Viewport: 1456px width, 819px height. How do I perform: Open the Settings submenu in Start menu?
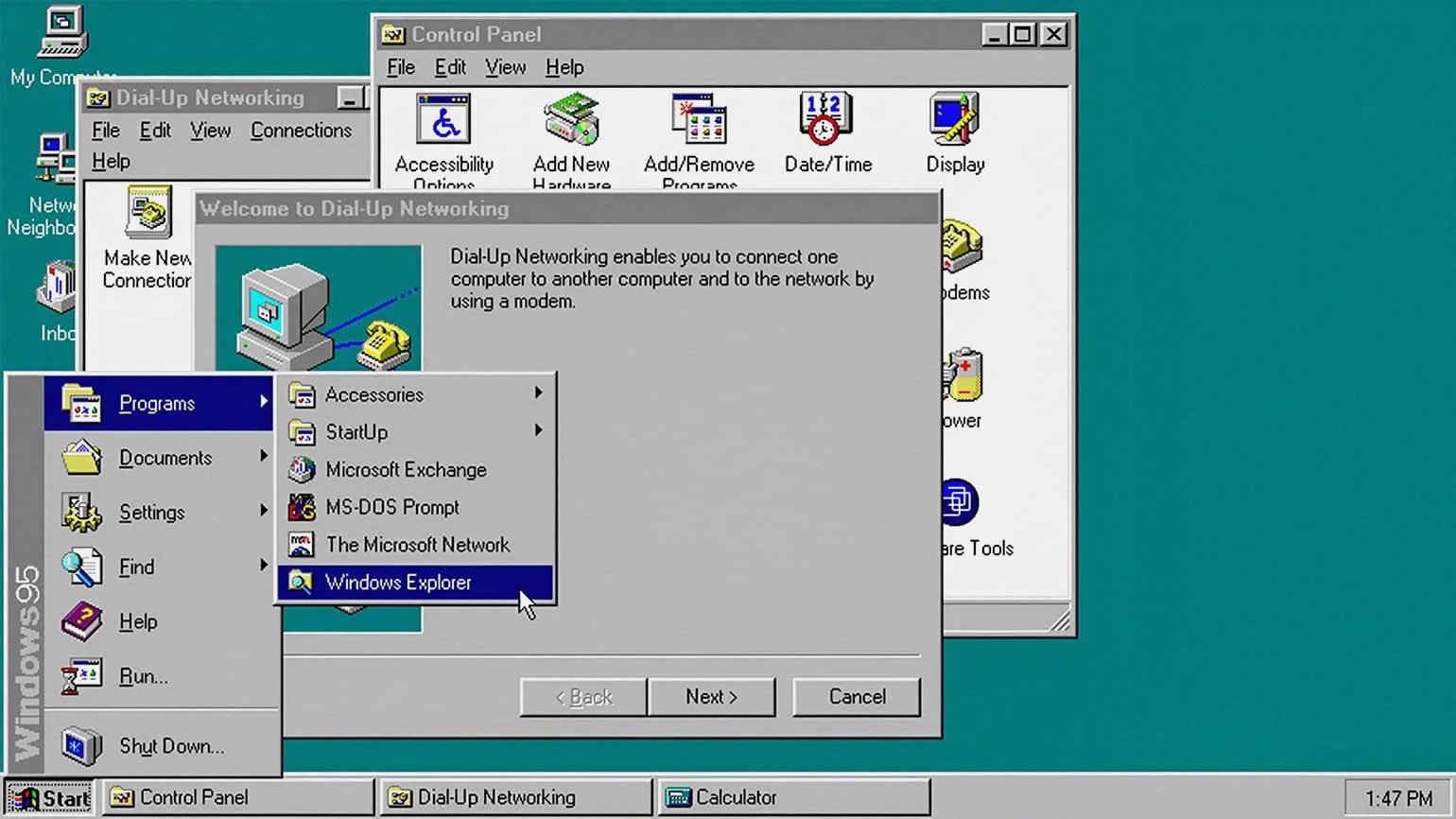(151, 513)
